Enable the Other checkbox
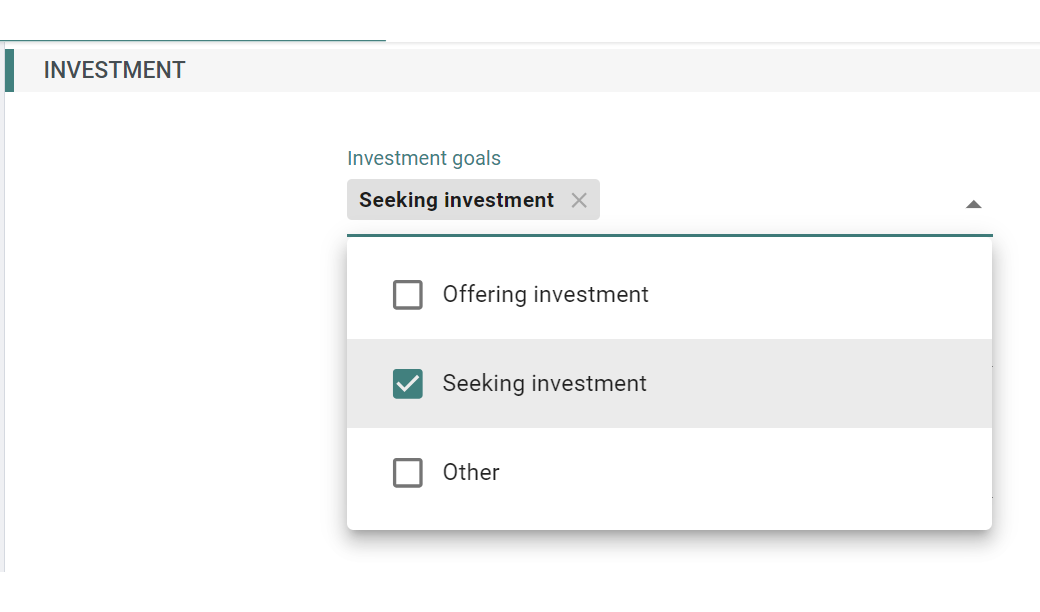The width and height of the screenshot is (1040, 612). tap(408, 473)
